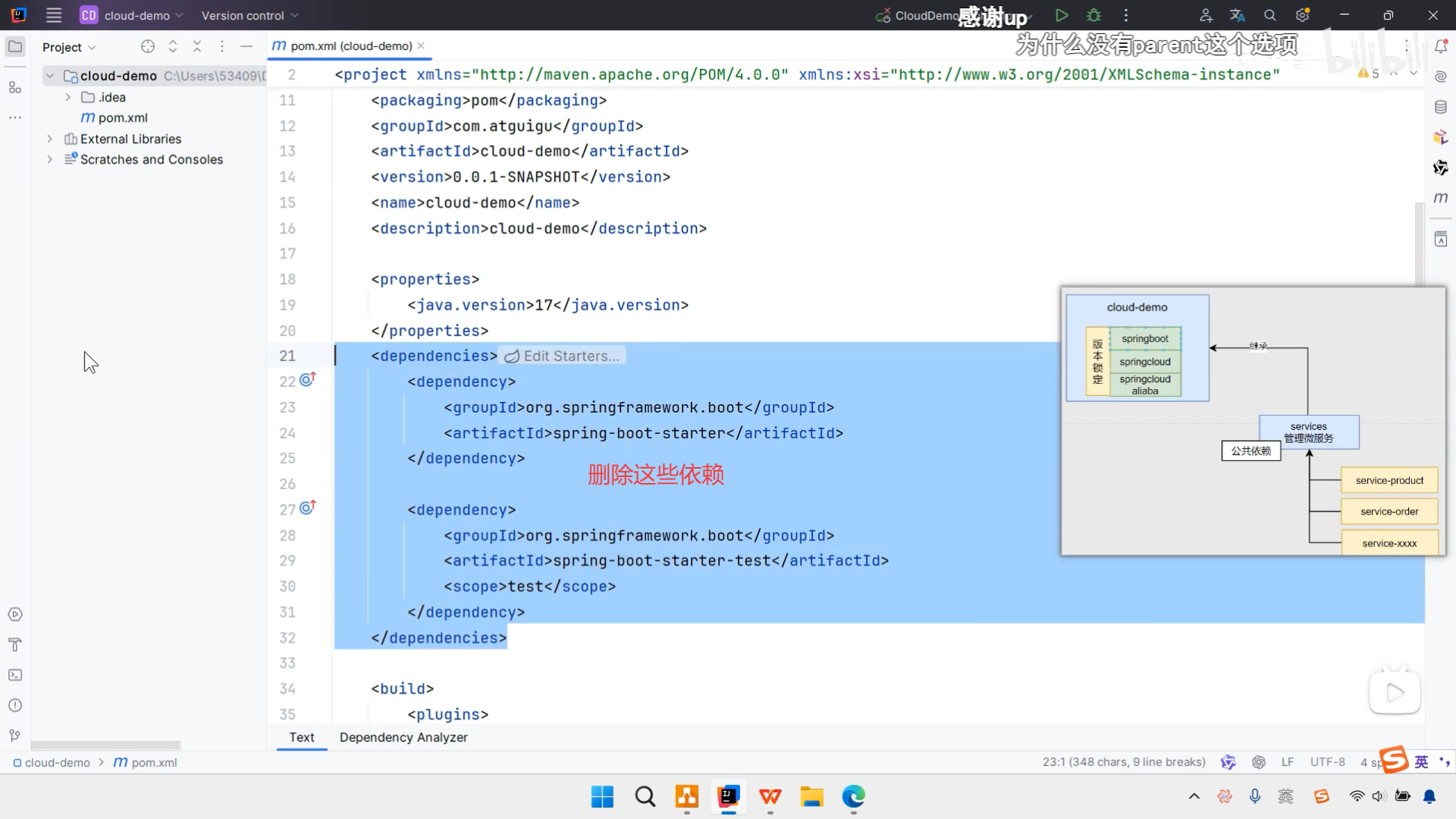
Task: Open the cloud-demo project dropdown
Action: click(136, 15)
